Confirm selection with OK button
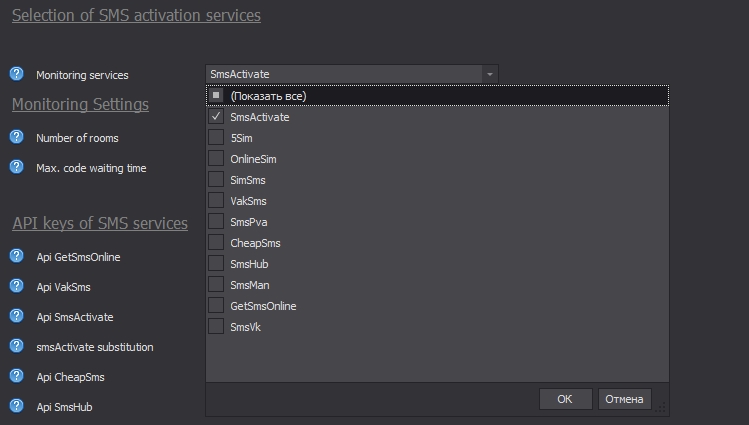Viewport: 749px width, 425px height. tap(566, 399)
